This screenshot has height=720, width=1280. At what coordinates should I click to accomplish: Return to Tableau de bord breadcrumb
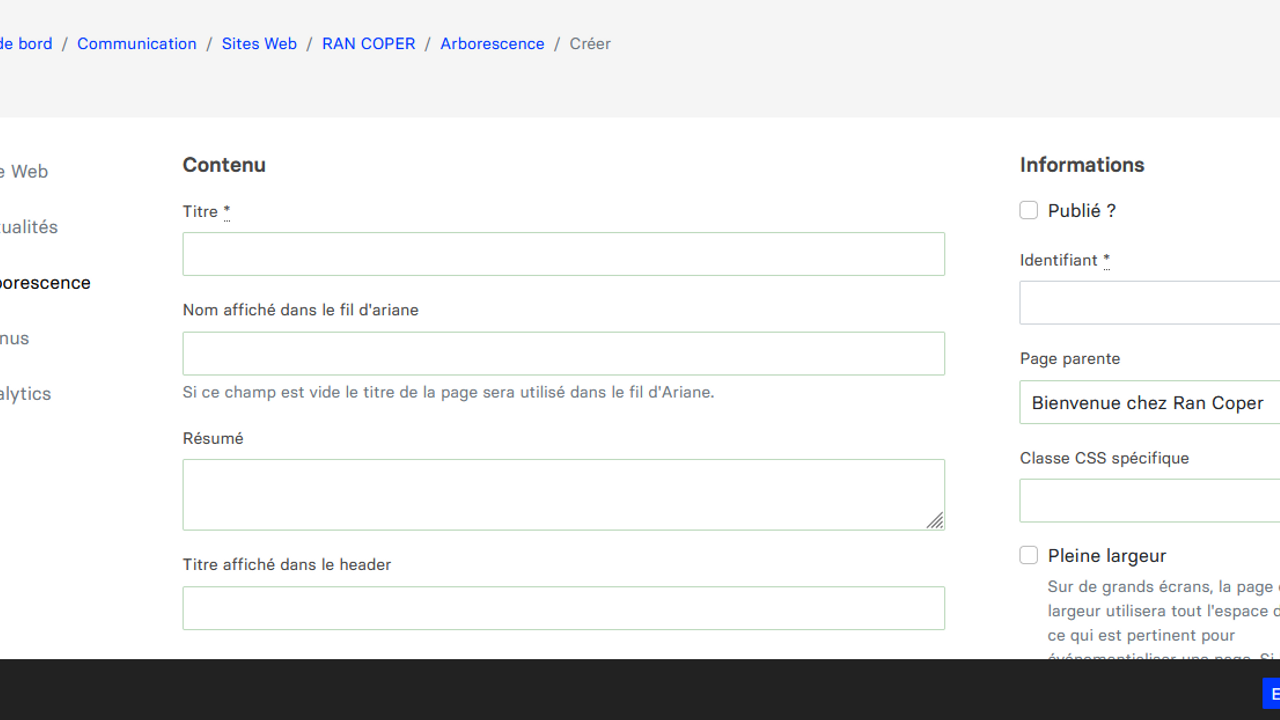tap(26, 44)
